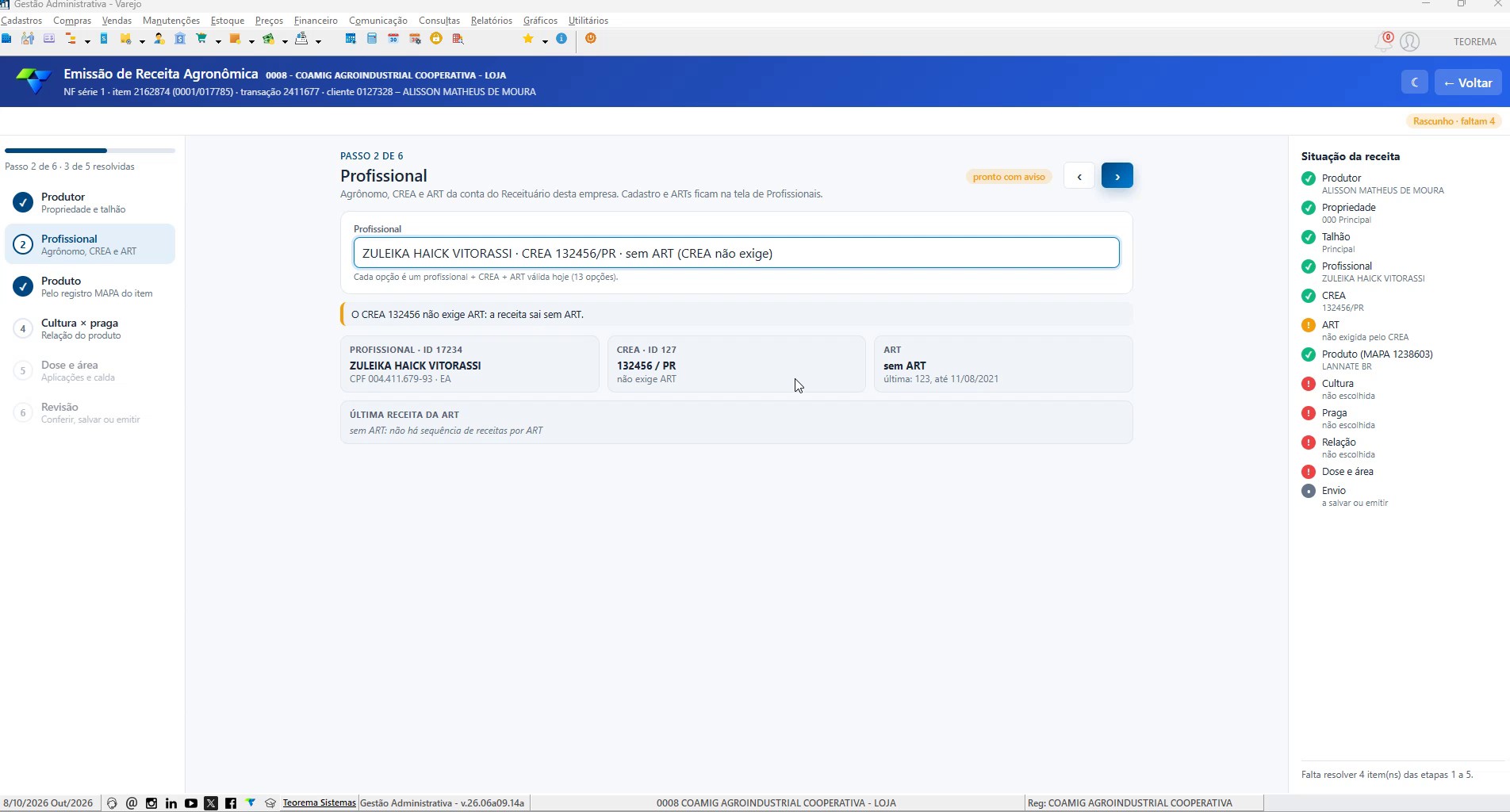Click the shopping cart toolbar icon
1510x812 pixels.
point(201,38)
